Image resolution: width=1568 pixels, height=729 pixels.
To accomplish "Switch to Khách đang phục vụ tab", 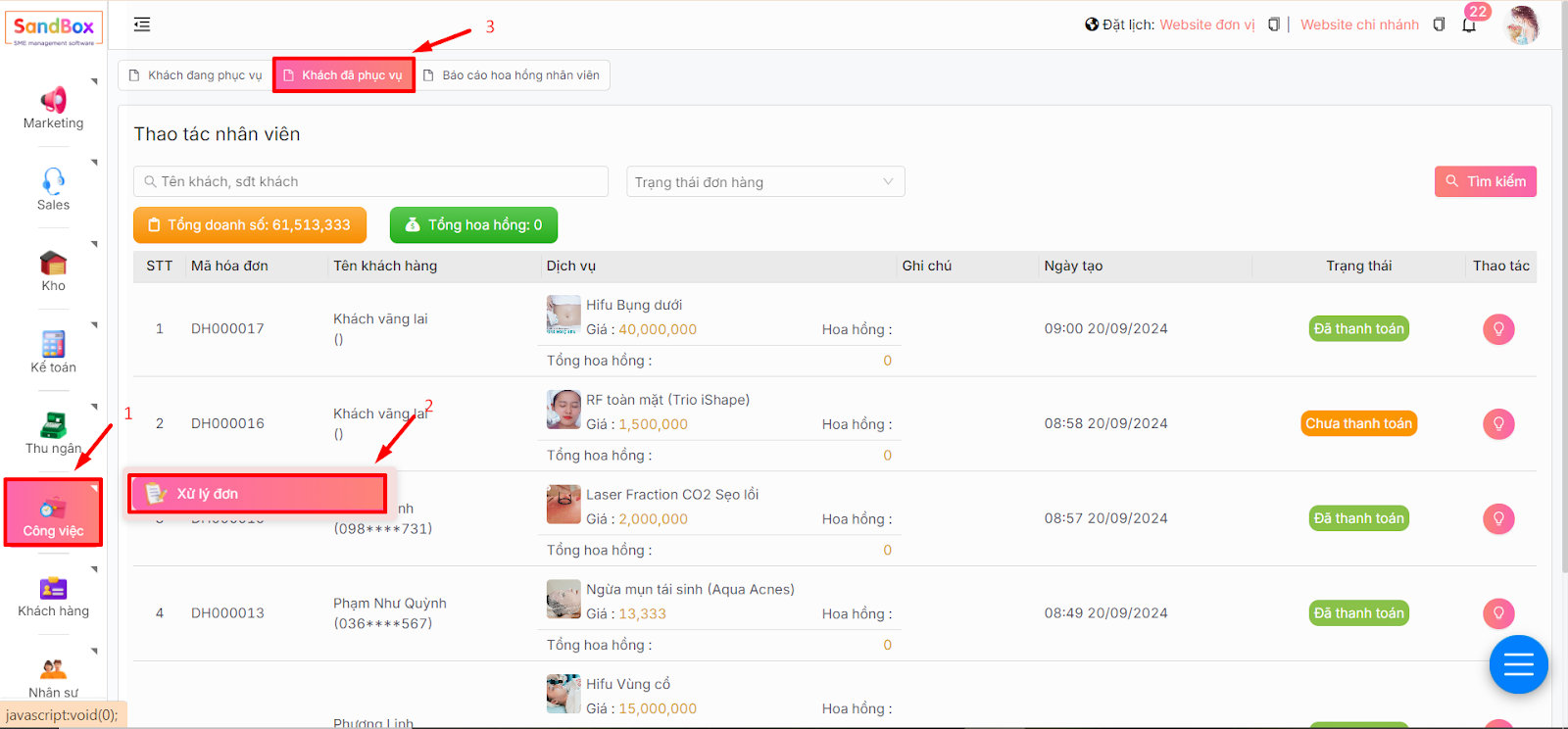I will click(196, 75).
